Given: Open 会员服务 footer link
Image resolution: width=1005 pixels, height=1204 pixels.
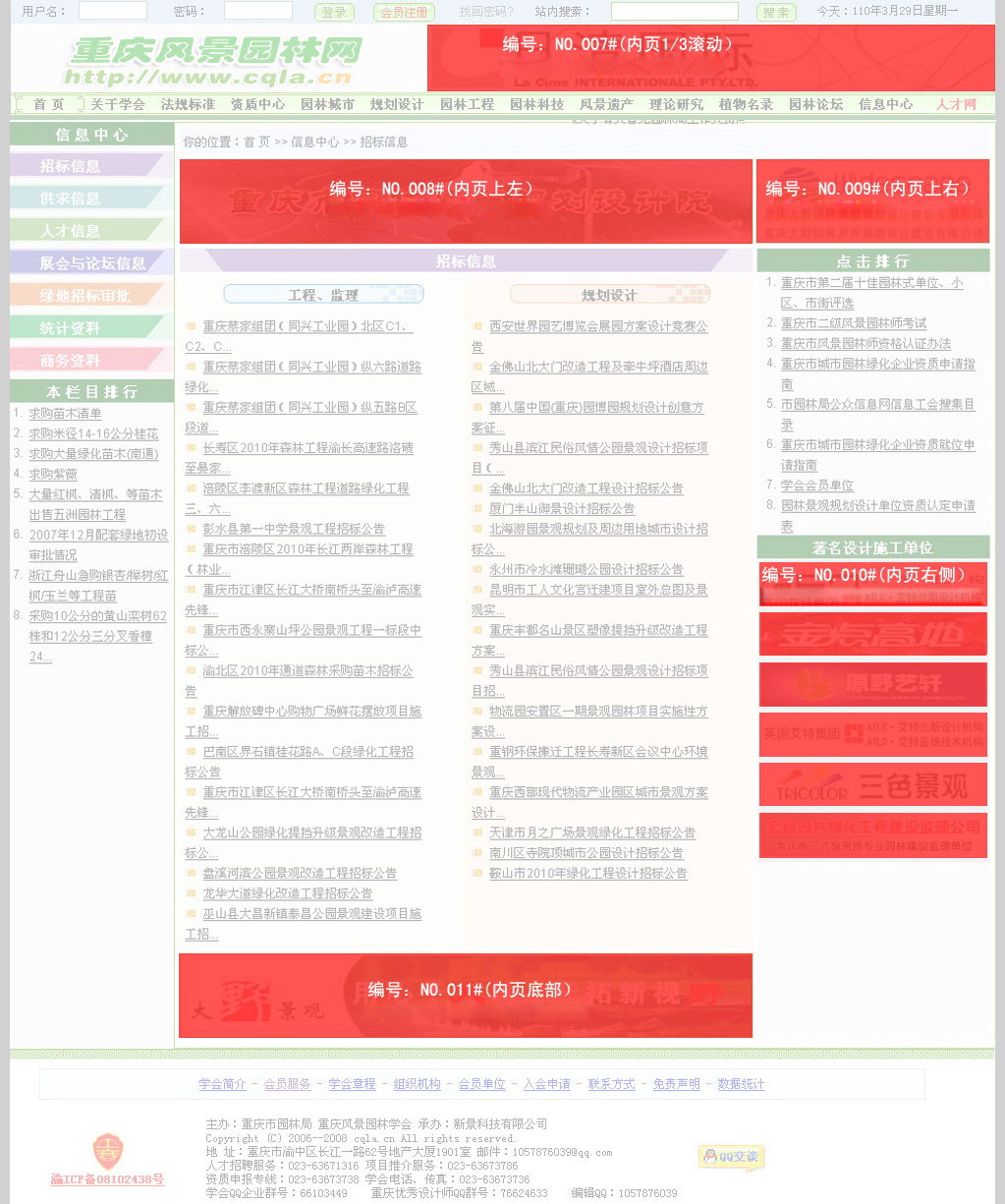Looking at the screenshot, I should click(x=287, y=1084).
